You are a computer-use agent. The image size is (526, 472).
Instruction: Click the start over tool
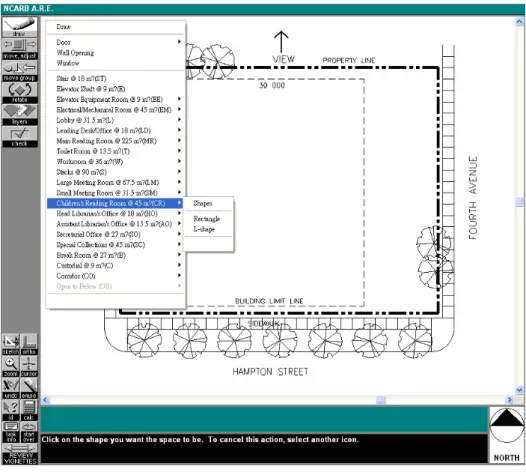tap(29, 432)
